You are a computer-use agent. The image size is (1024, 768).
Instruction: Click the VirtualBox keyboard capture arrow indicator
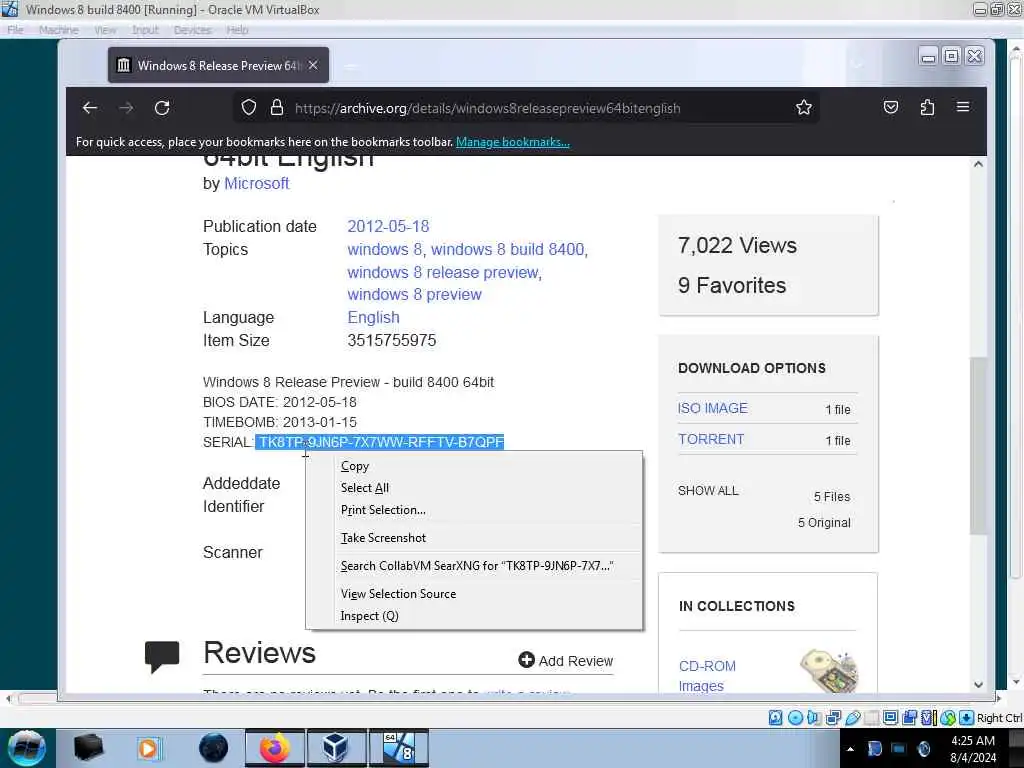pyautogui.click(x=967, y=718)
